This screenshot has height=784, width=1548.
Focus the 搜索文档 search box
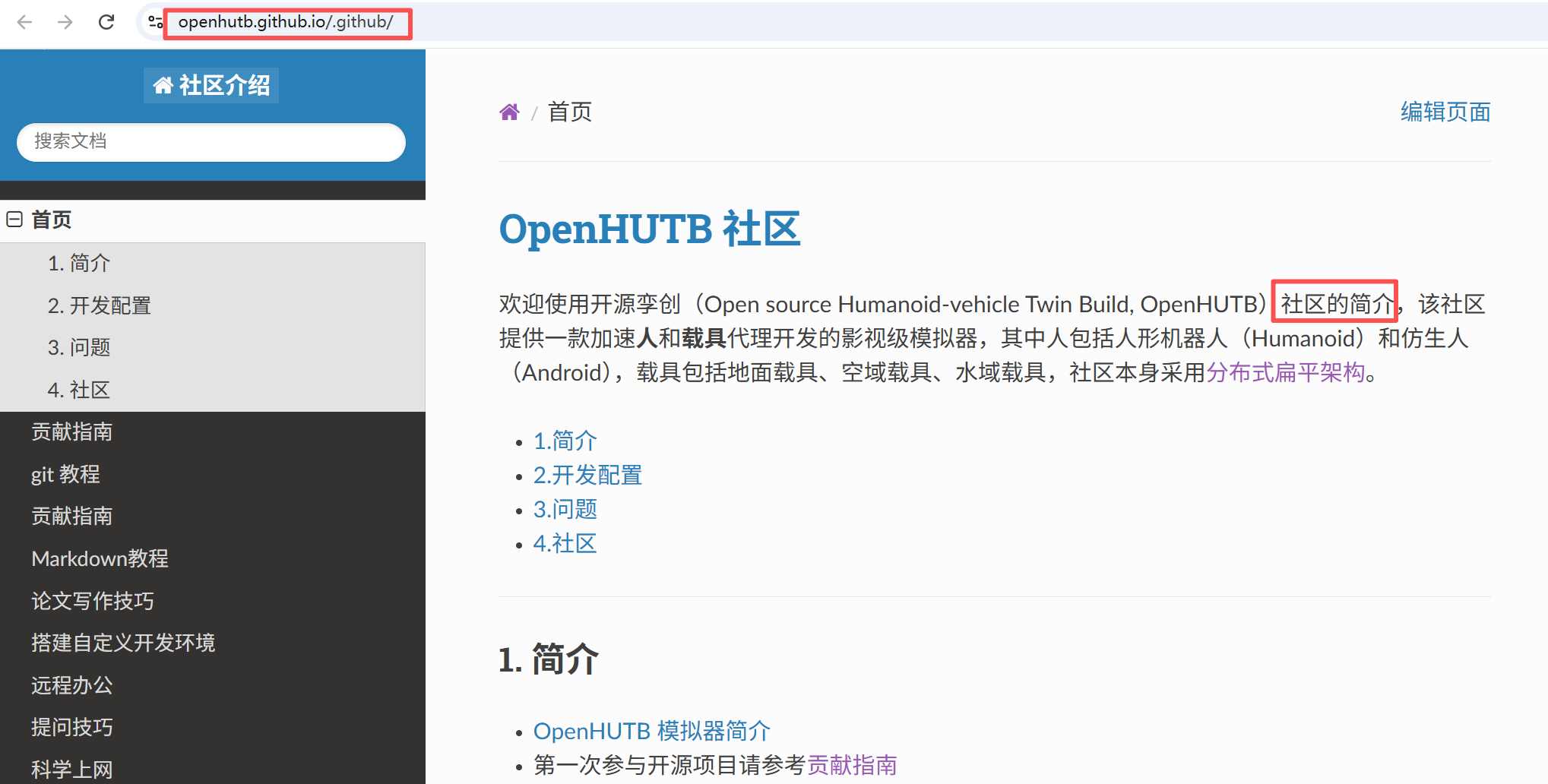pyautogui.click(x=211, y=142)
